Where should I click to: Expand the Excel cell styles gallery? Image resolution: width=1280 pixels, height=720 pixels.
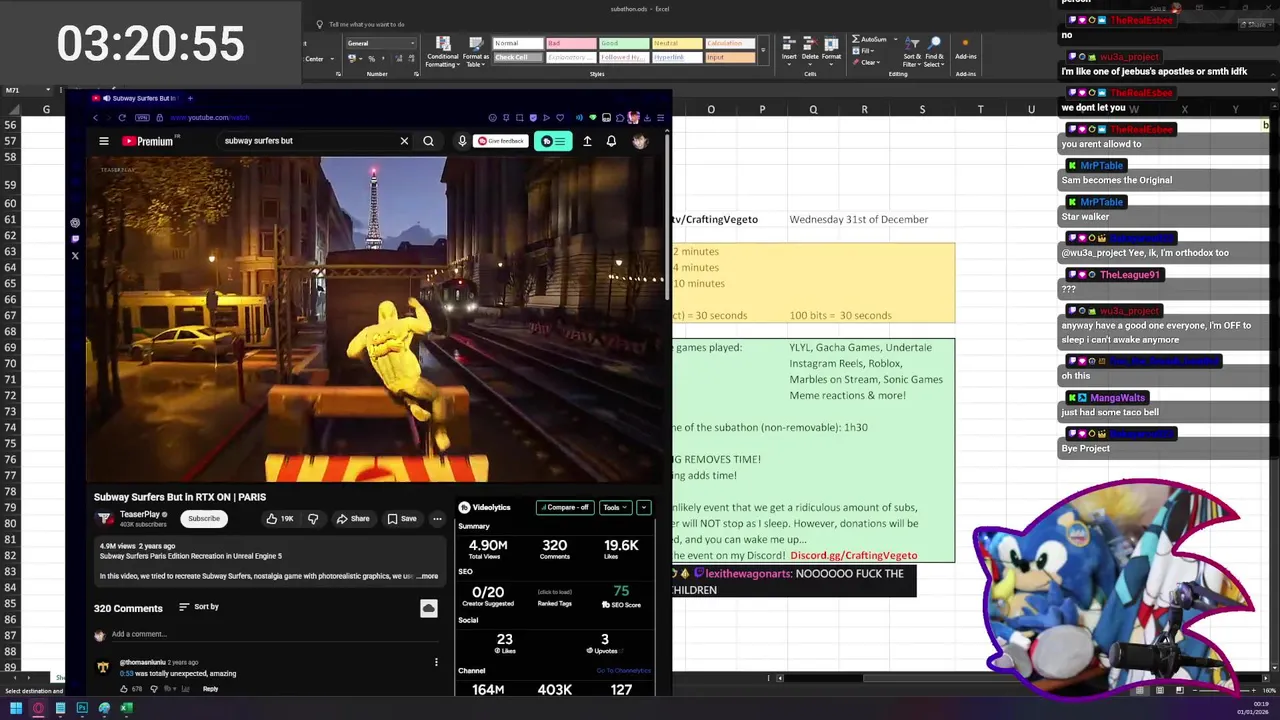point(763,50)
